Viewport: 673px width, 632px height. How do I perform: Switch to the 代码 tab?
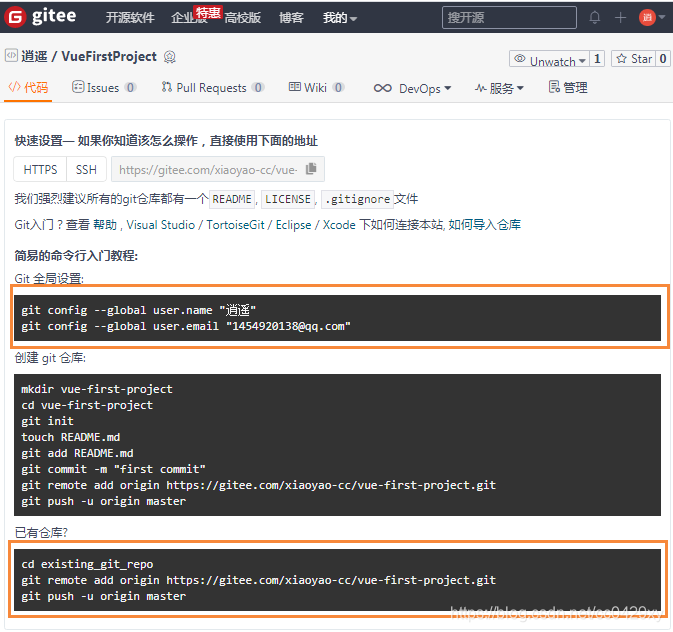pos(28,88)
